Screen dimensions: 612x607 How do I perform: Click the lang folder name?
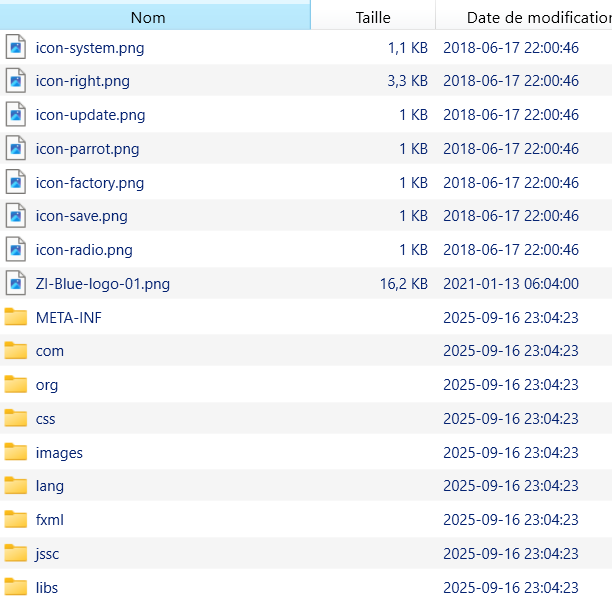point(50,486)
